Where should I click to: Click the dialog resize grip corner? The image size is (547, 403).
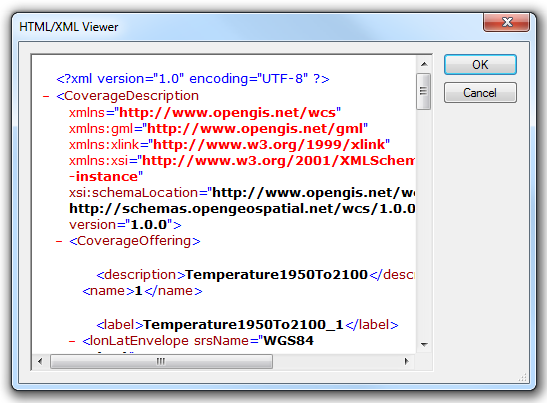pyautogui.click(x=523, y=377)
